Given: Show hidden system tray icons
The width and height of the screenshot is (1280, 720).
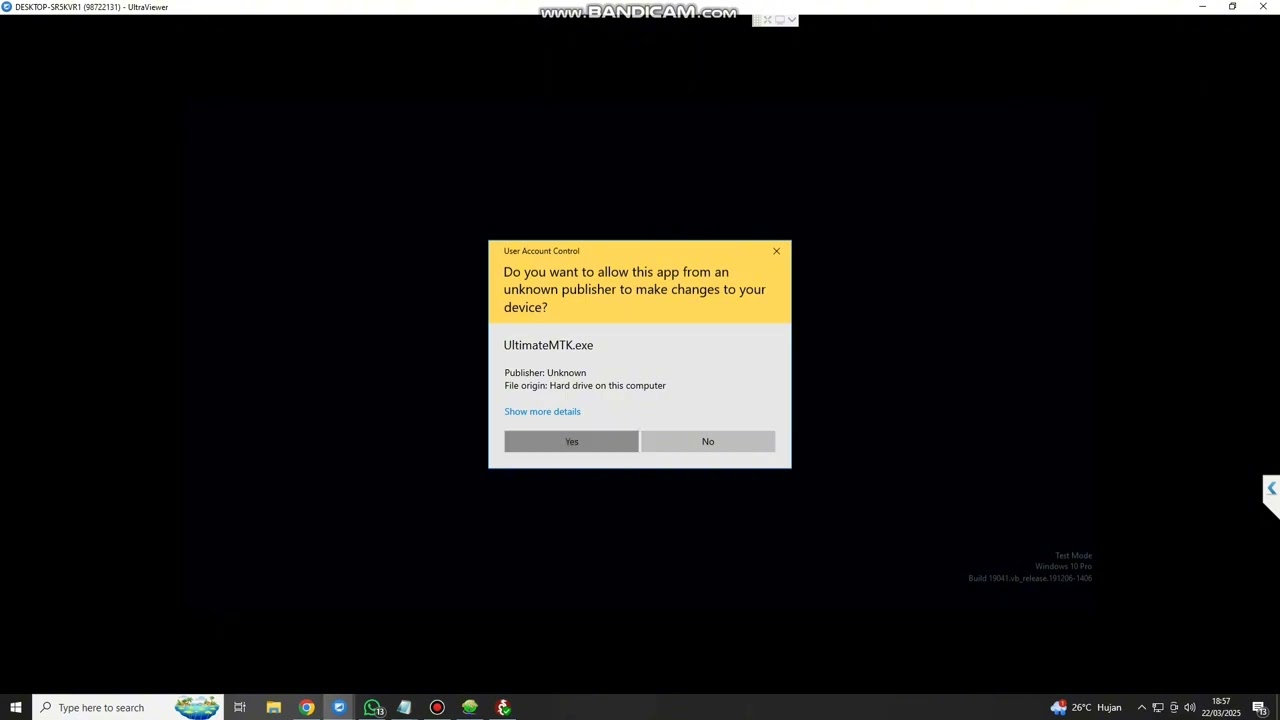Looking at the screenshot, I should coord(1141,707).
